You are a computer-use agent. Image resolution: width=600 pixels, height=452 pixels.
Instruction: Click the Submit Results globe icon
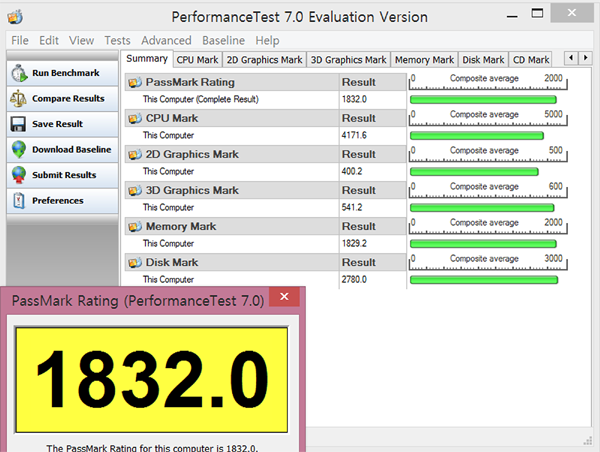click(x=19, y=175)
